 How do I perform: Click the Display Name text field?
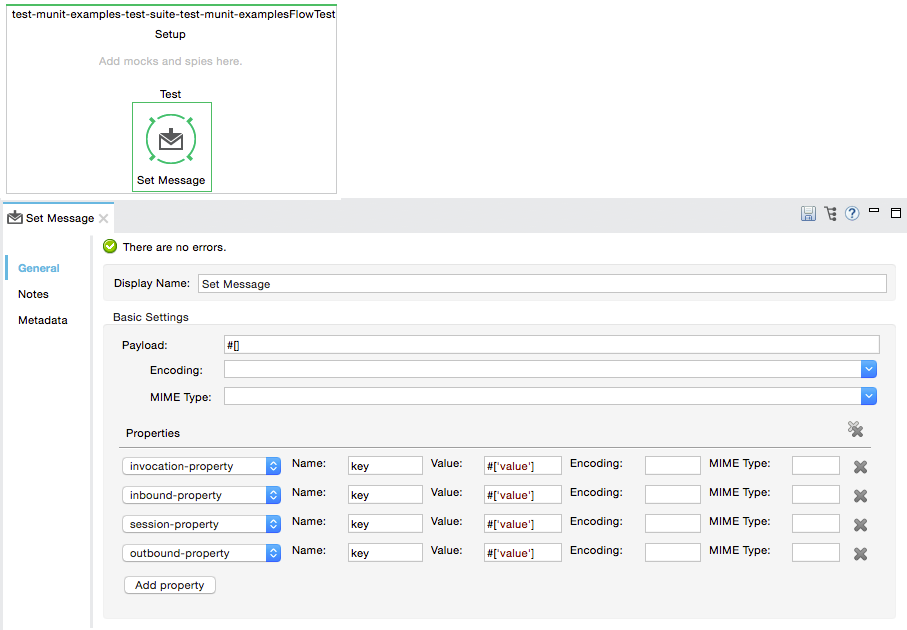[x=542, y=284]
